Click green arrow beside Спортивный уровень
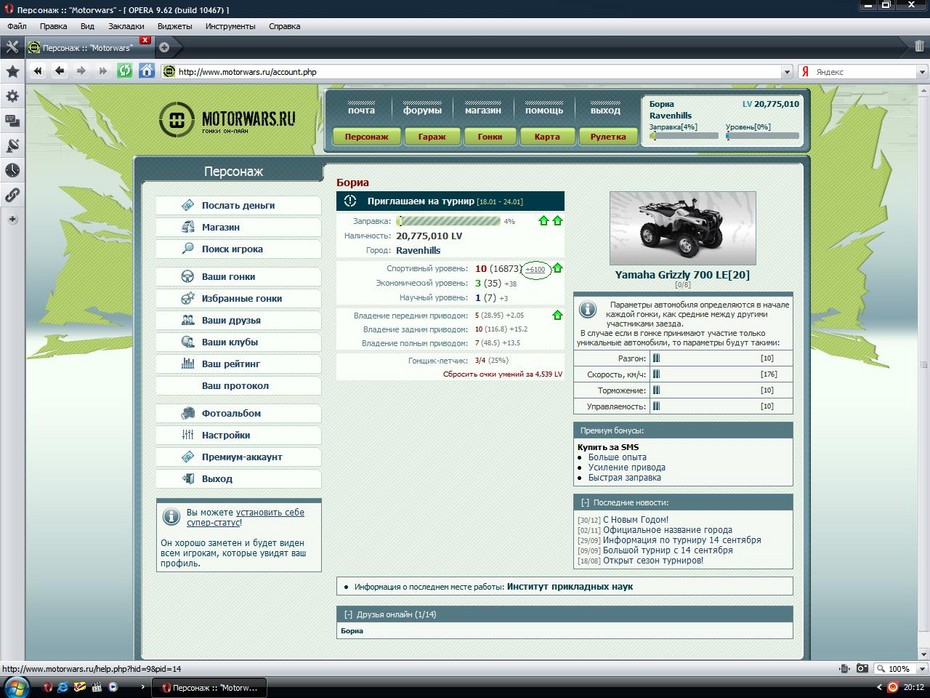The width and height of the screenshot is (930, 698). coord(558,269)
